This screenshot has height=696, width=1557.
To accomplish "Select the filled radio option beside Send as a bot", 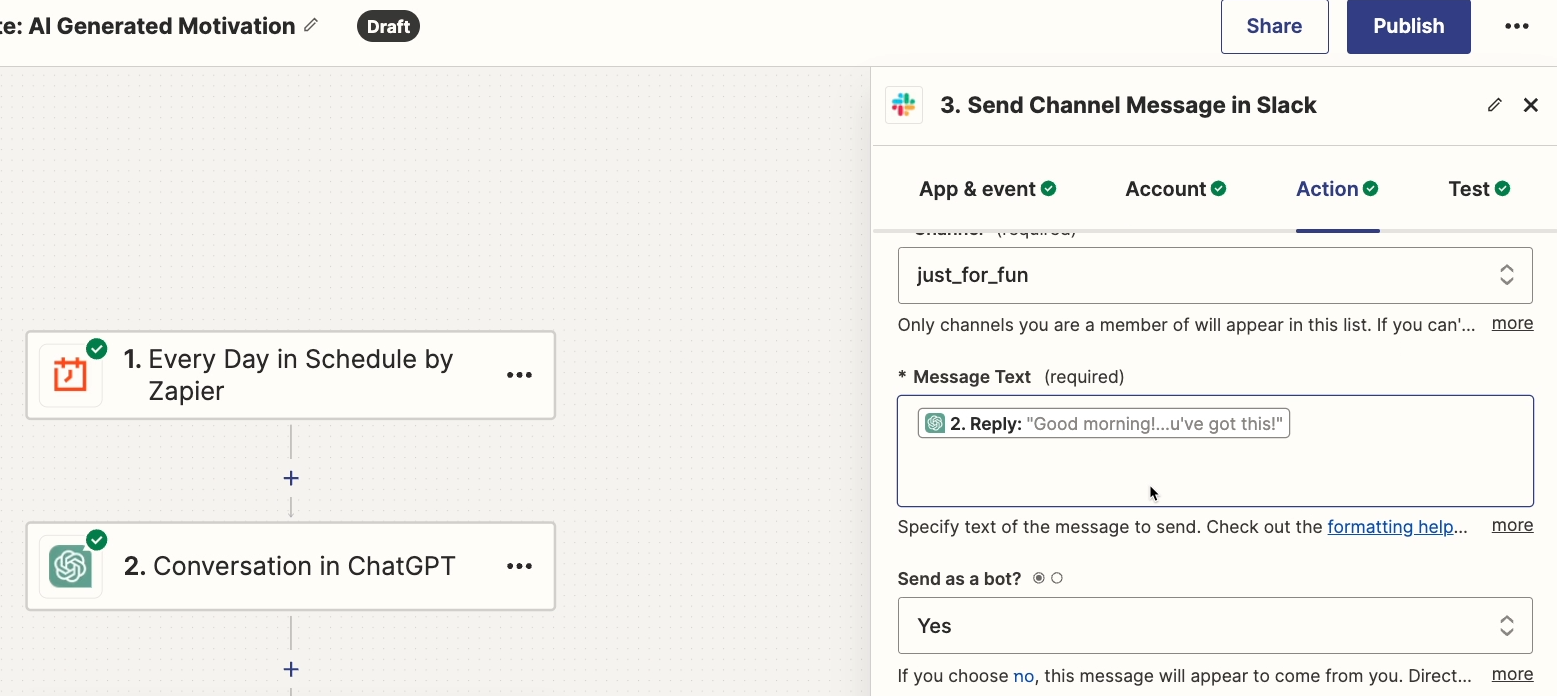I will pos(1039,578).
